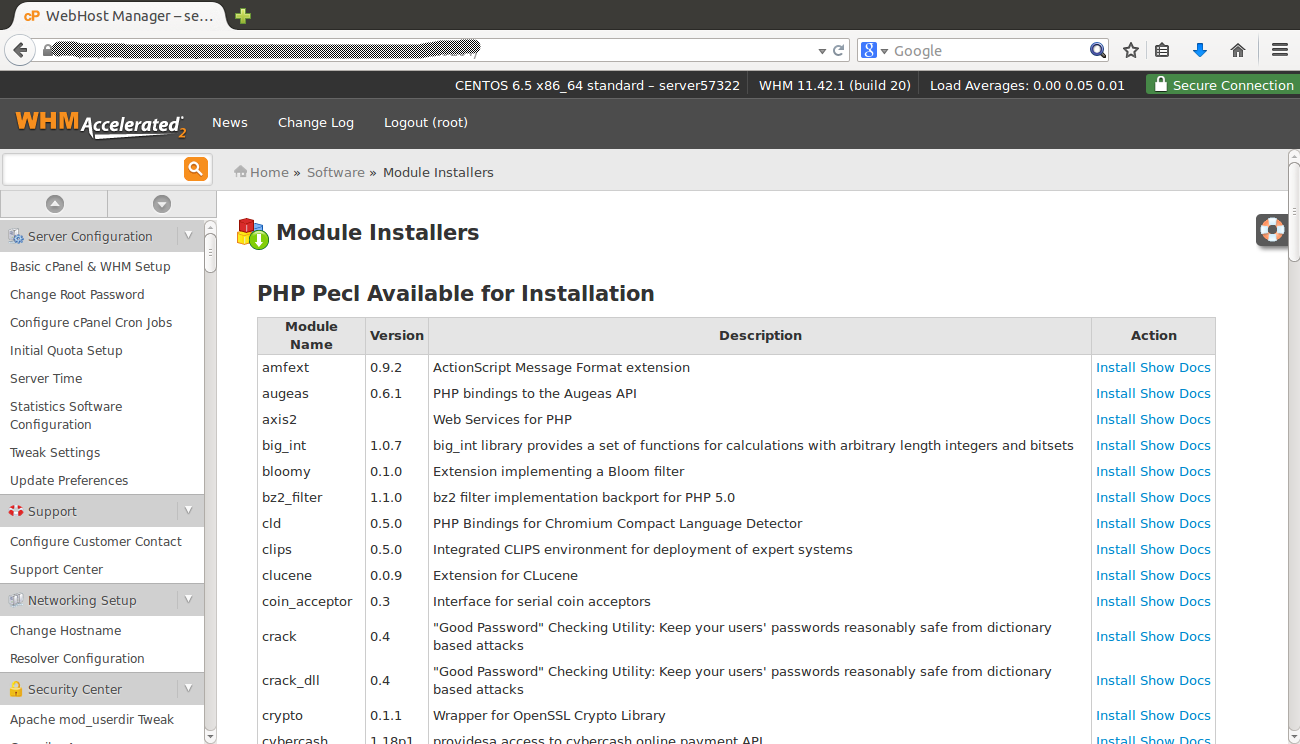Screen dimensions: 1300x744
Task: Open a new browser tab with the plus icon
Action: [x=242, y=16]
